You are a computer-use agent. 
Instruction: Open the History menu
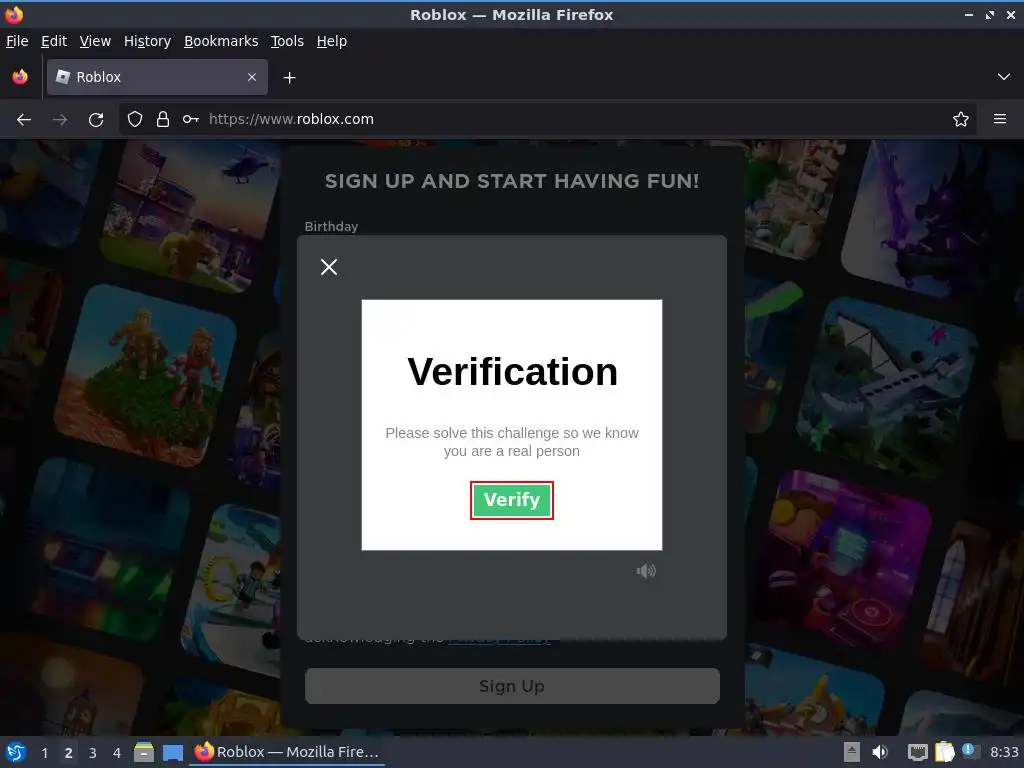(x=148, y=41)
